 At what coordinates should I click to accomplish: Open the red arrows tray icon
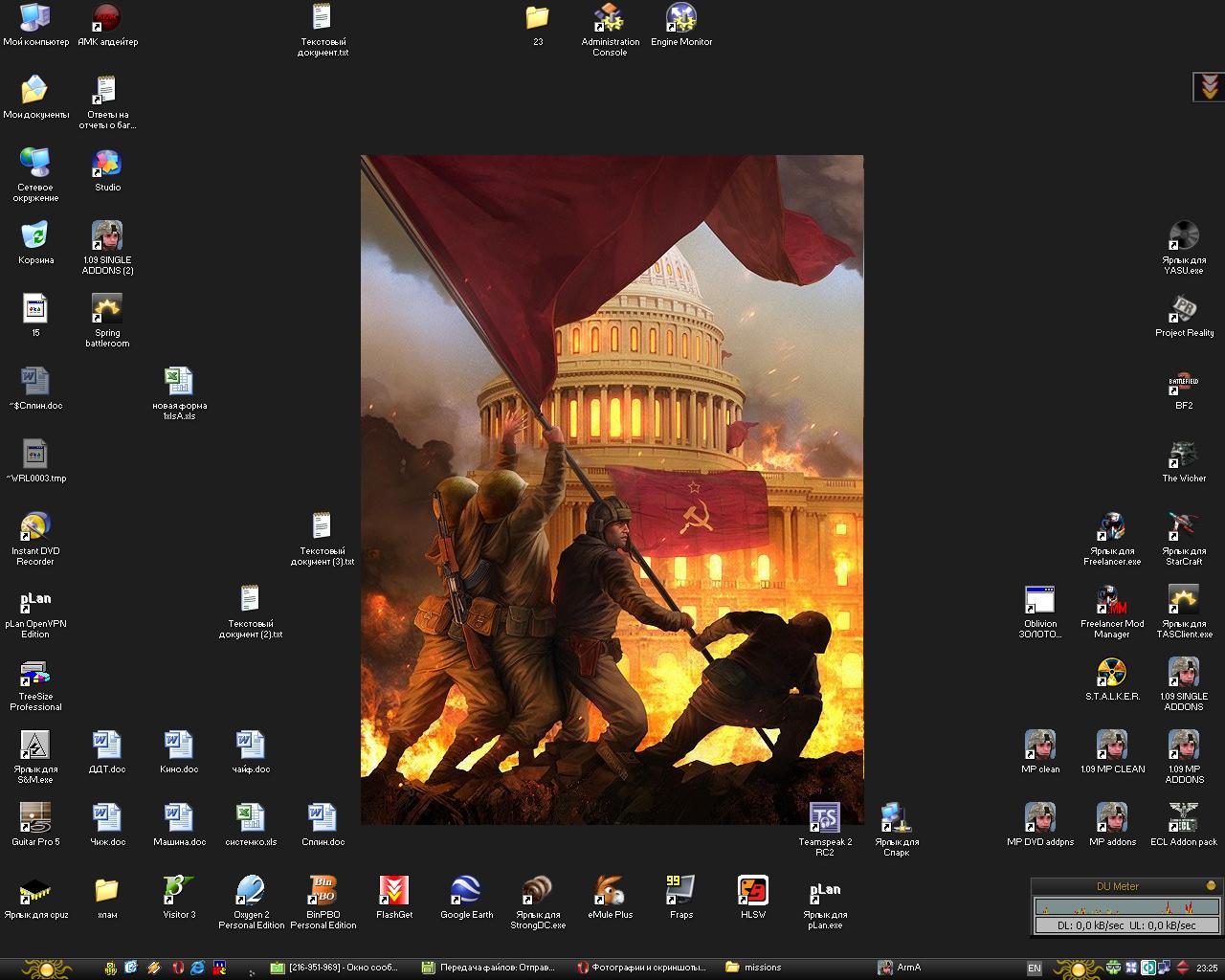point(1182,968)
